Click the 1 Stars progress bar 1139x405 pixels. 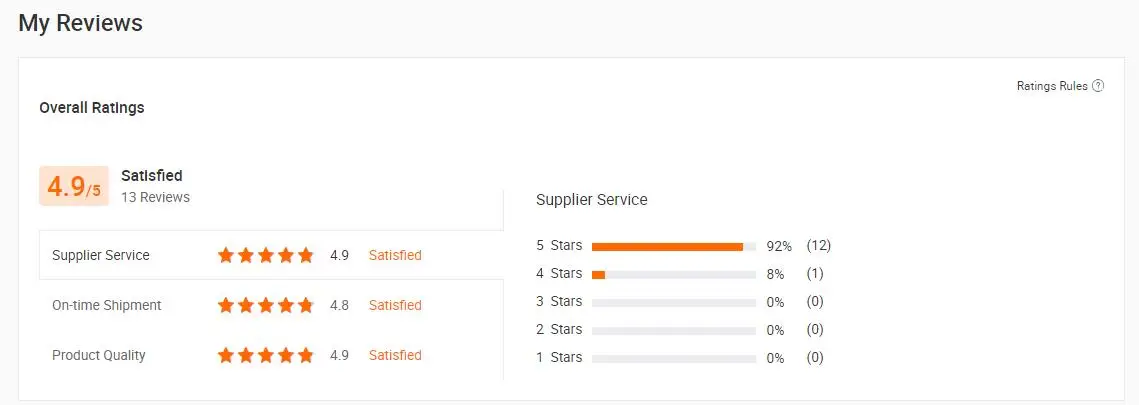673,358
